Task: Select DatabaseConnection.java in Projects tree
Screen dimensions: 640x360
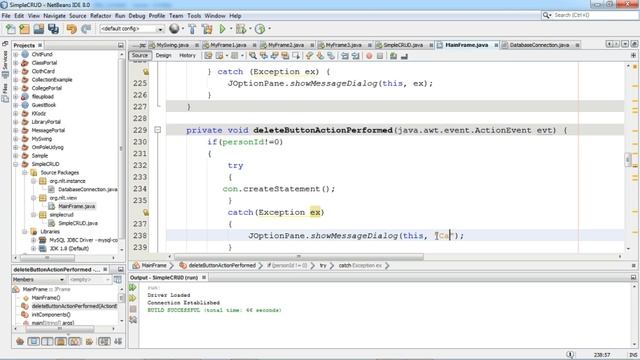Action: [x=87, y=189]
